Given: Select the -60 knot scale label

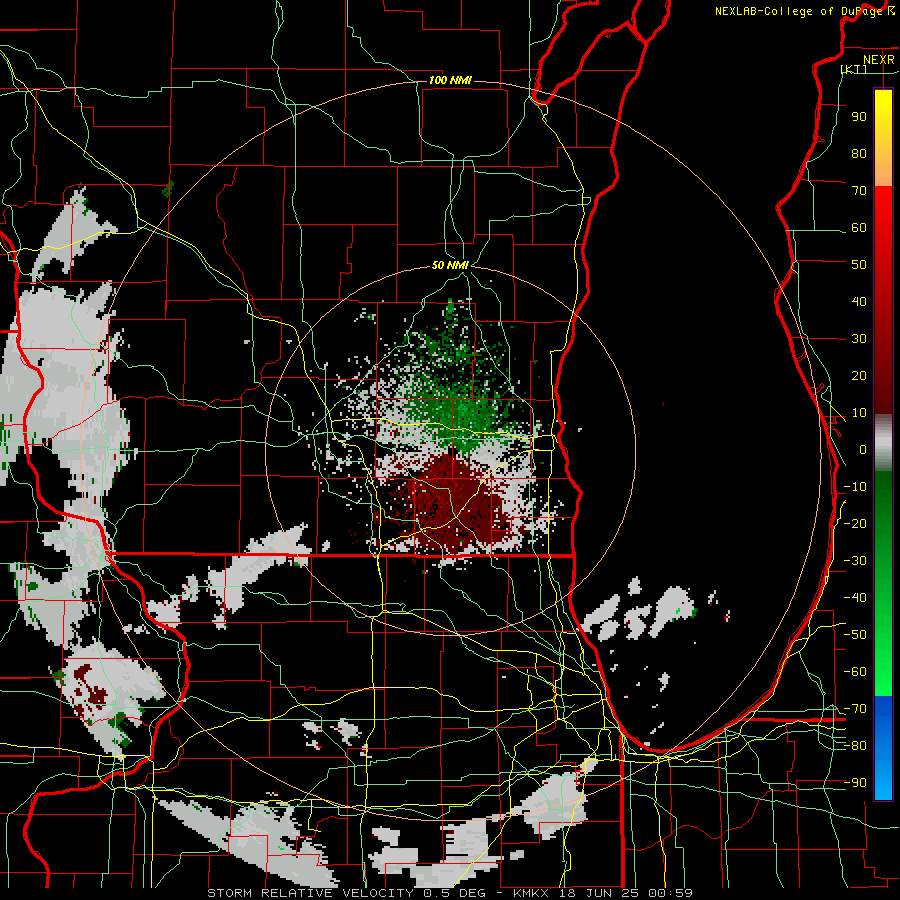Looking at the screenshot, I should click(855, 672).
